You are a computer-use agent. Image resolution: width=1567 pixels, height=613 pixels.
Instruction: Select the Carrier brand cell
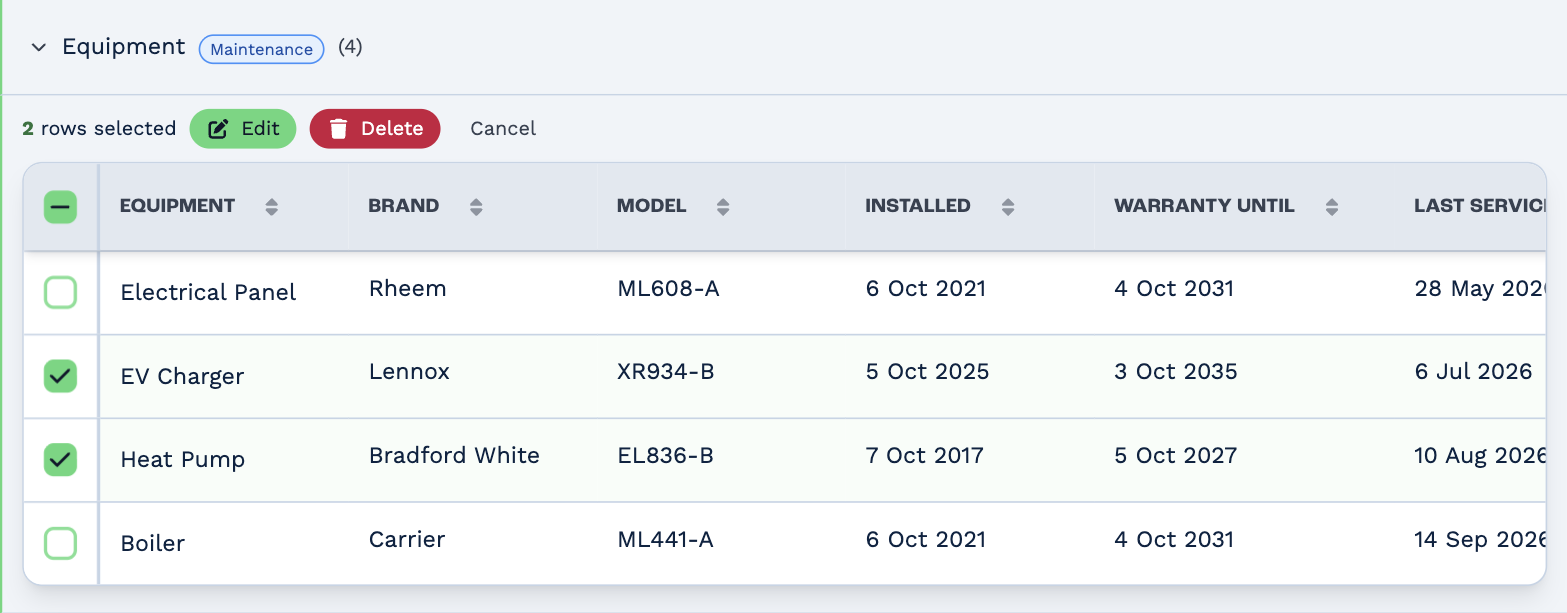pyautogui.click(x=407, y=540)
